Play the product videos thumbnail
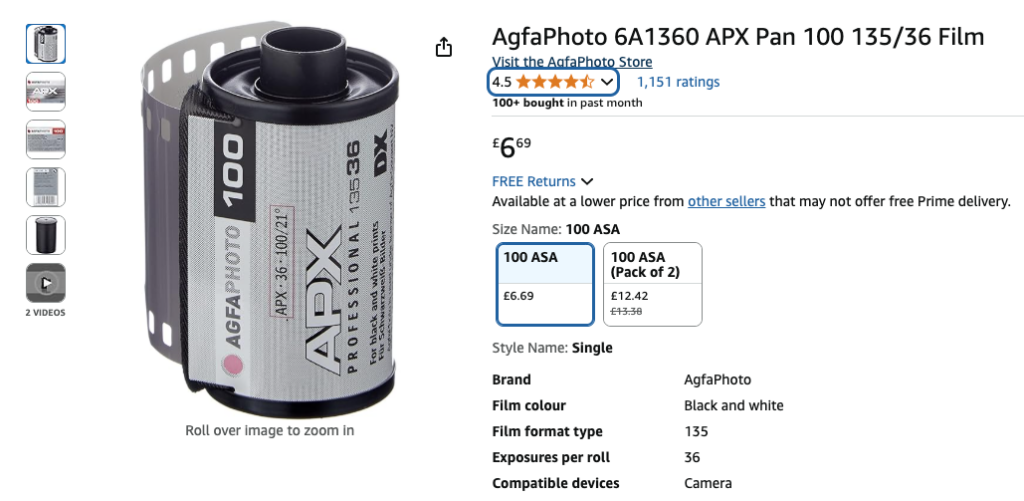The height and width of the screenshot is (501, 1024). pyautogui.click(x=46, y=283)
